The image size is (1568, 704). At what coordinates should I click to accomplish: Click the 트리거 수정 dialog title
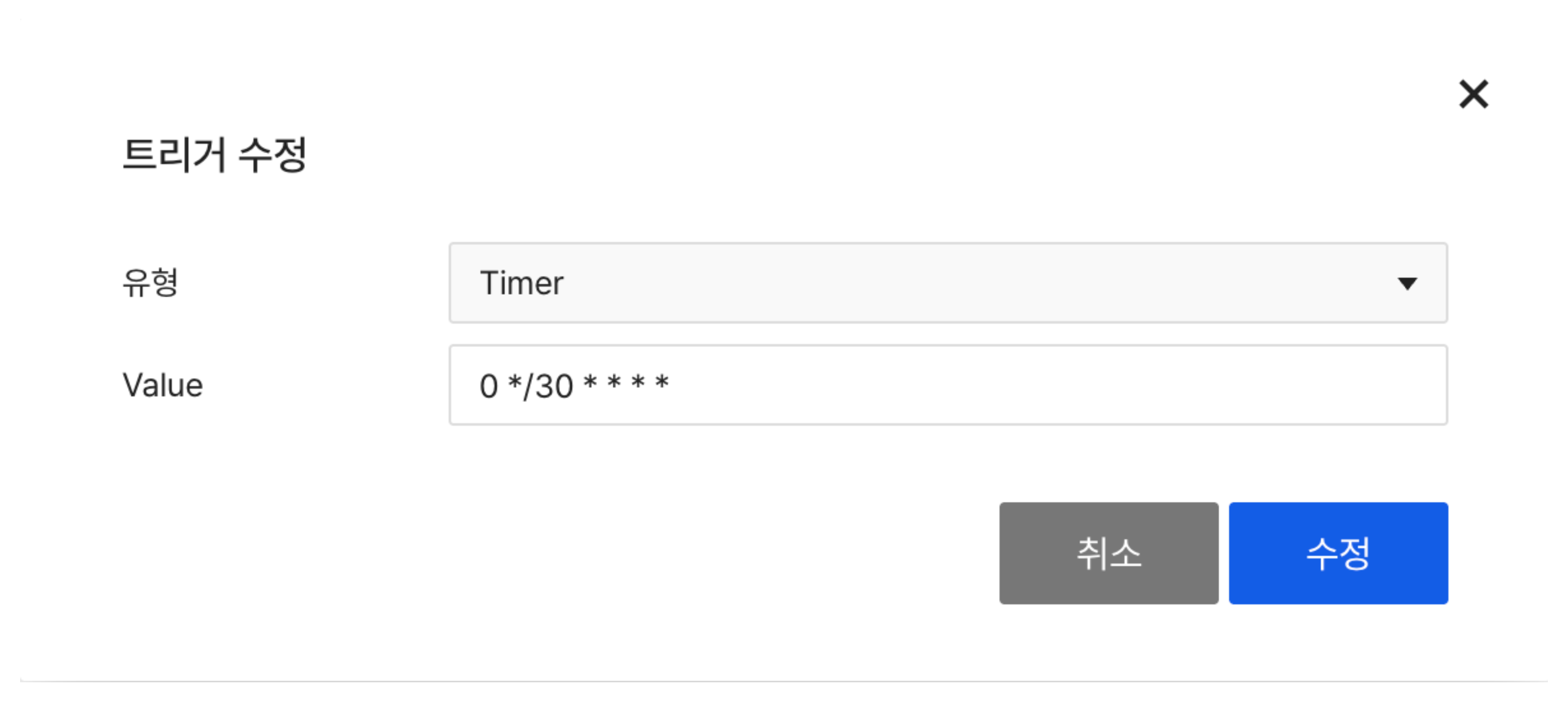[214, 155]
